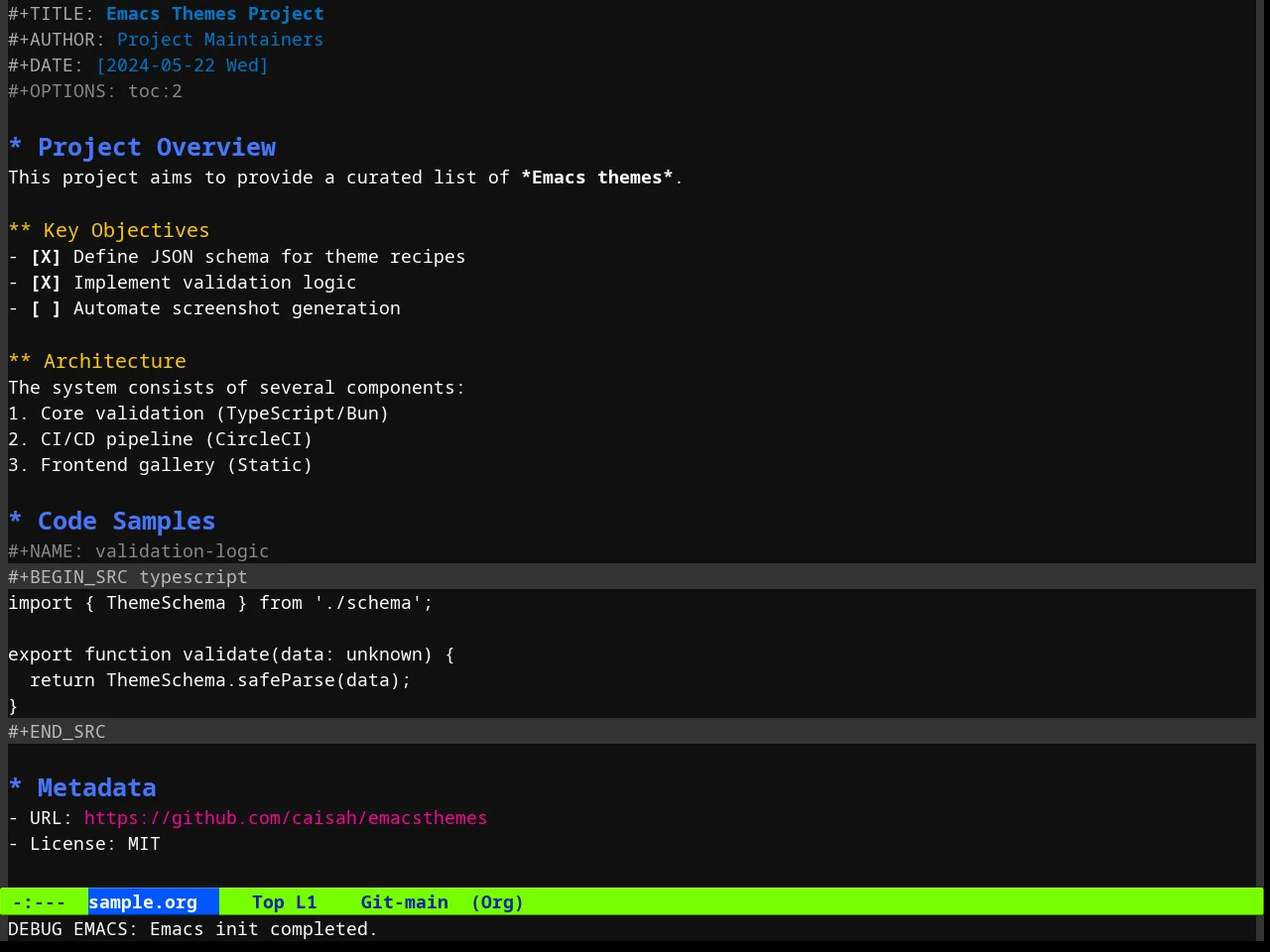Click the return ThemeSchema.safeParse(data) line

220,680
